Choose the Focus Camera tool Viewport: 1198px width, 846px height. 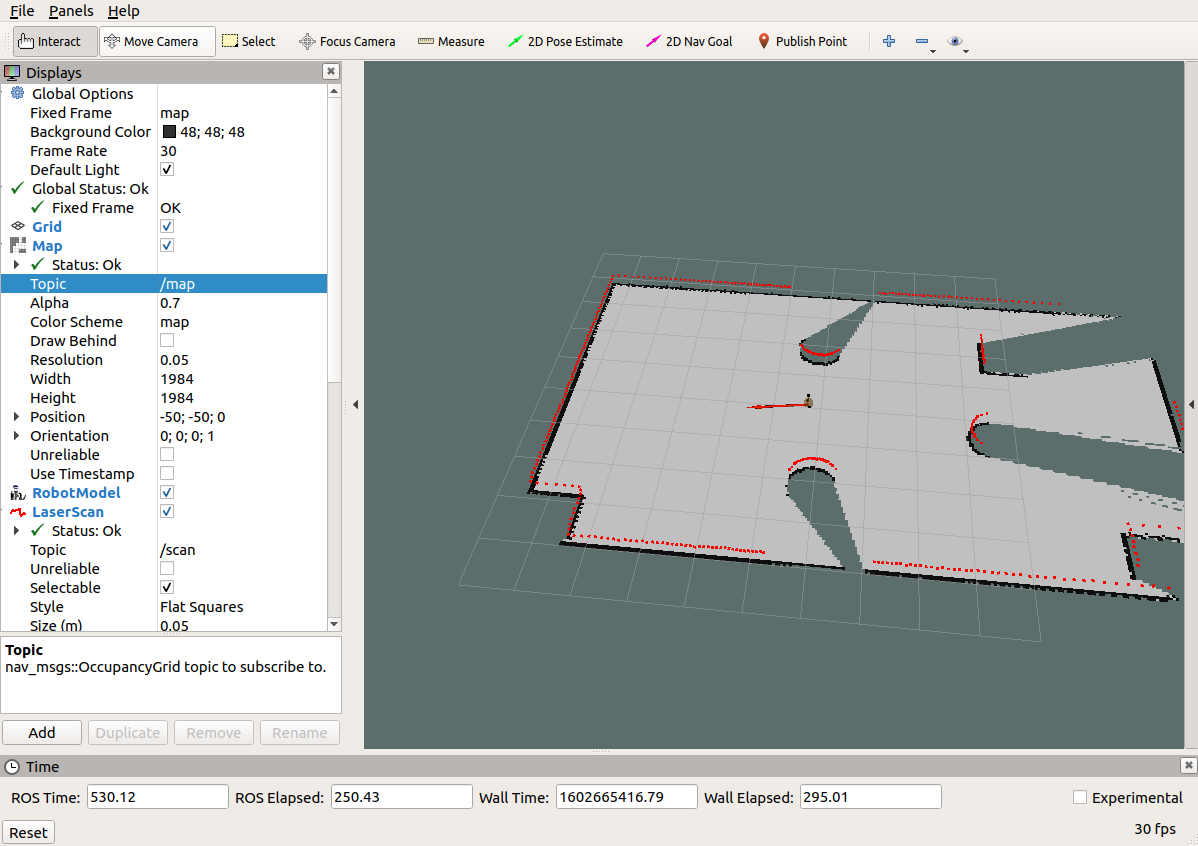pyautogui.click(x=347, y=42)
